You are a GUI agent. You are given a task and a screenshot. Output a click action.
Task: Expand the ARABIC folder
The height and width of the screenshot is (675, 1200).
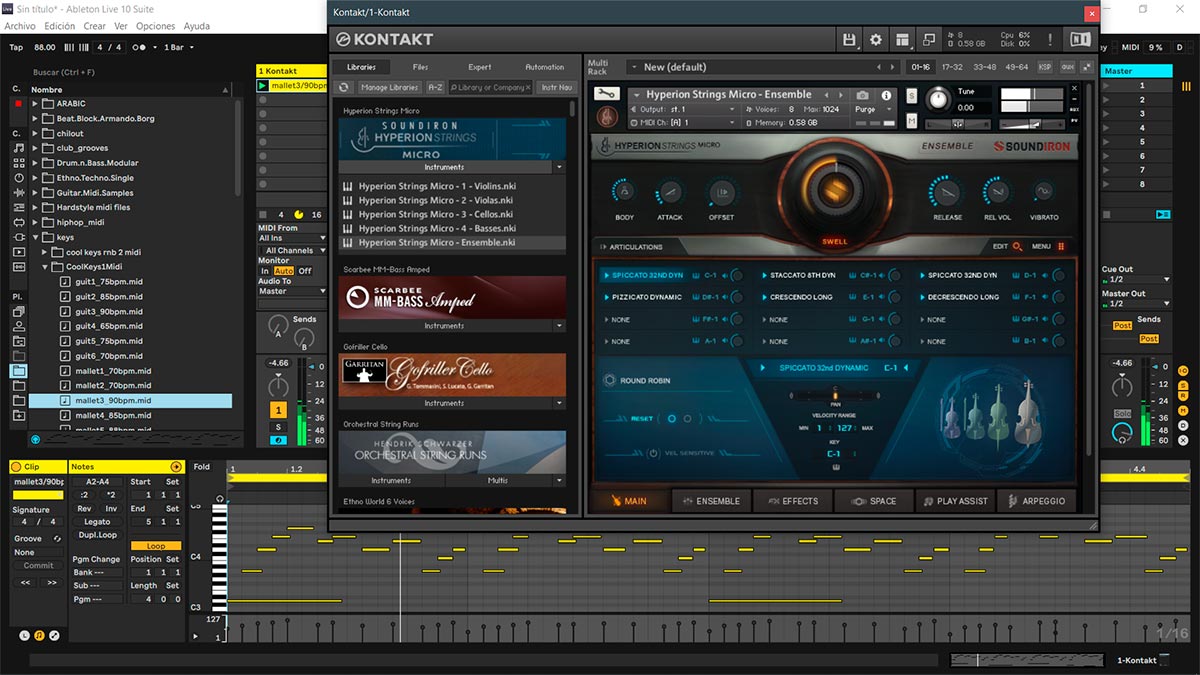pyautogui.click(x=36, y=104)
